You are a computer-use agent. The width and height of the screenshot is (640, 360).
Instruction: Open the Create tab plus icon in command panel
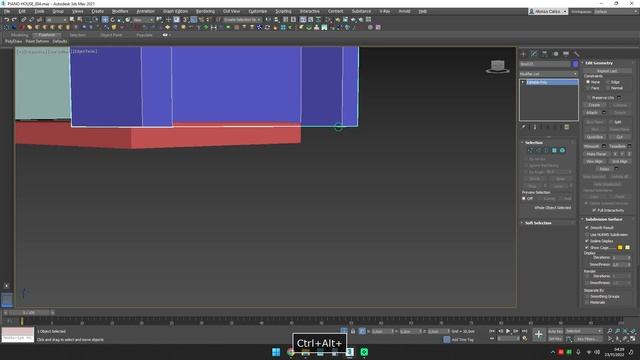523,54
